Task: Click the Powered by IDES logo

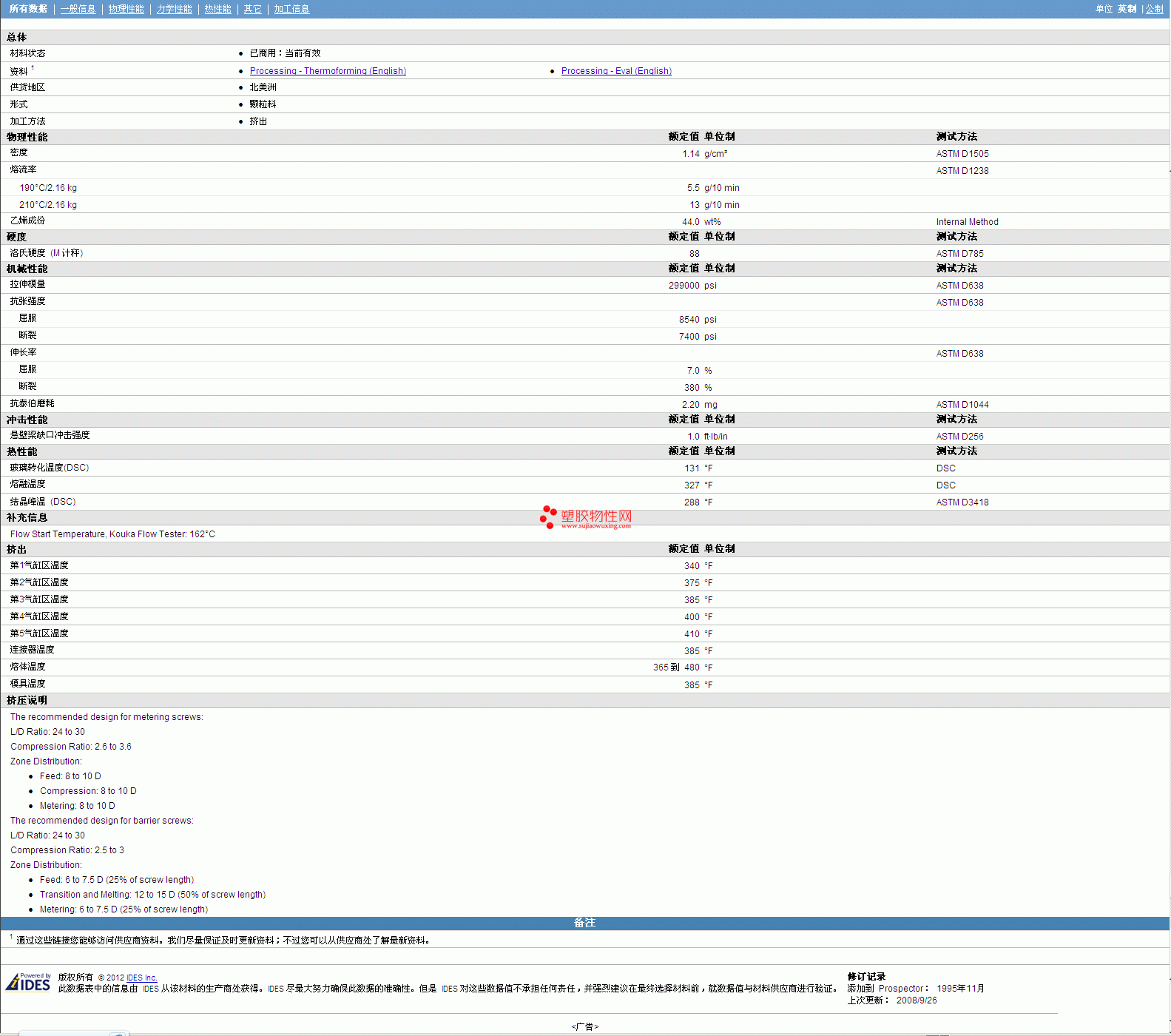Action: tap(28, 982)
